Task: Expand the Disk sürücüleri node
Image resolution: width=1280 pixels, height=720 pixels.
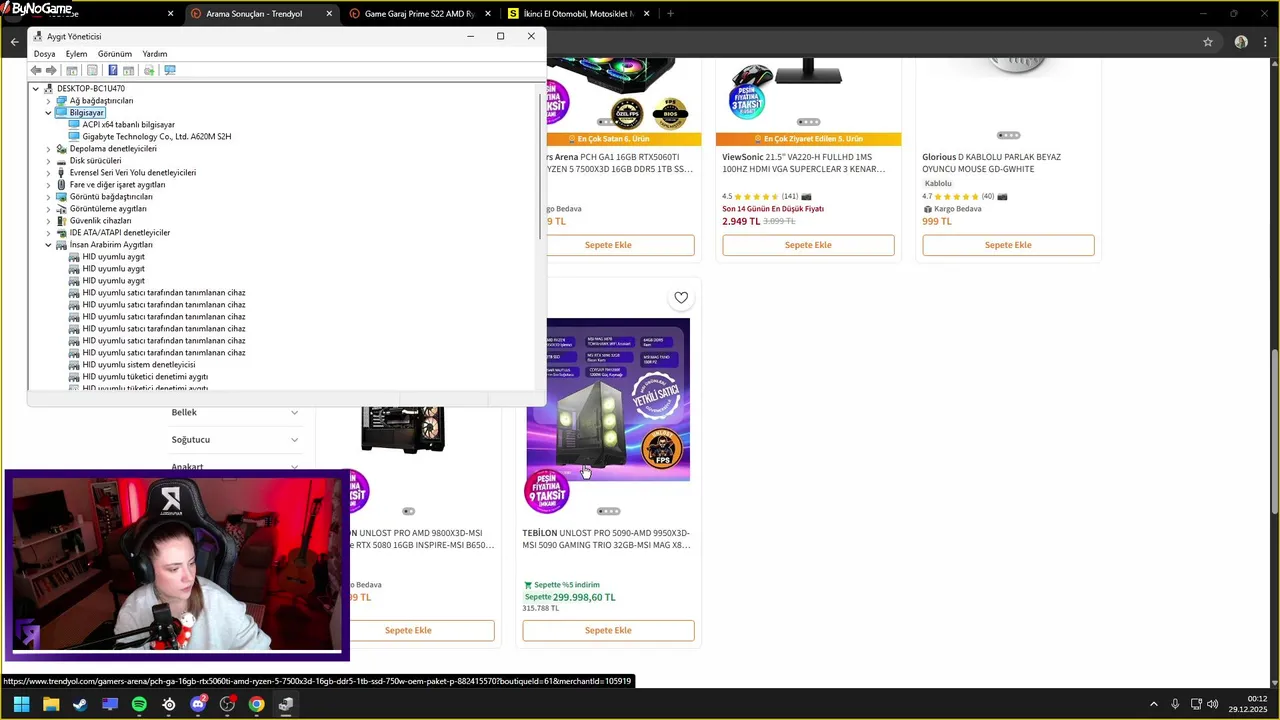Action: click(x=48, y=160)
